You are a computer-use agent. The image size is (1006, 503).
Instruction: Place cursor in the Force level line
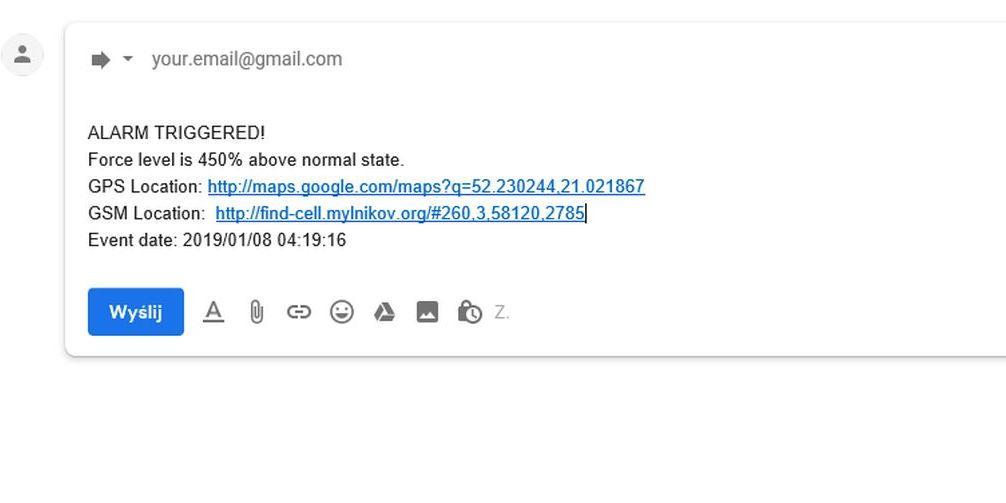246,160
